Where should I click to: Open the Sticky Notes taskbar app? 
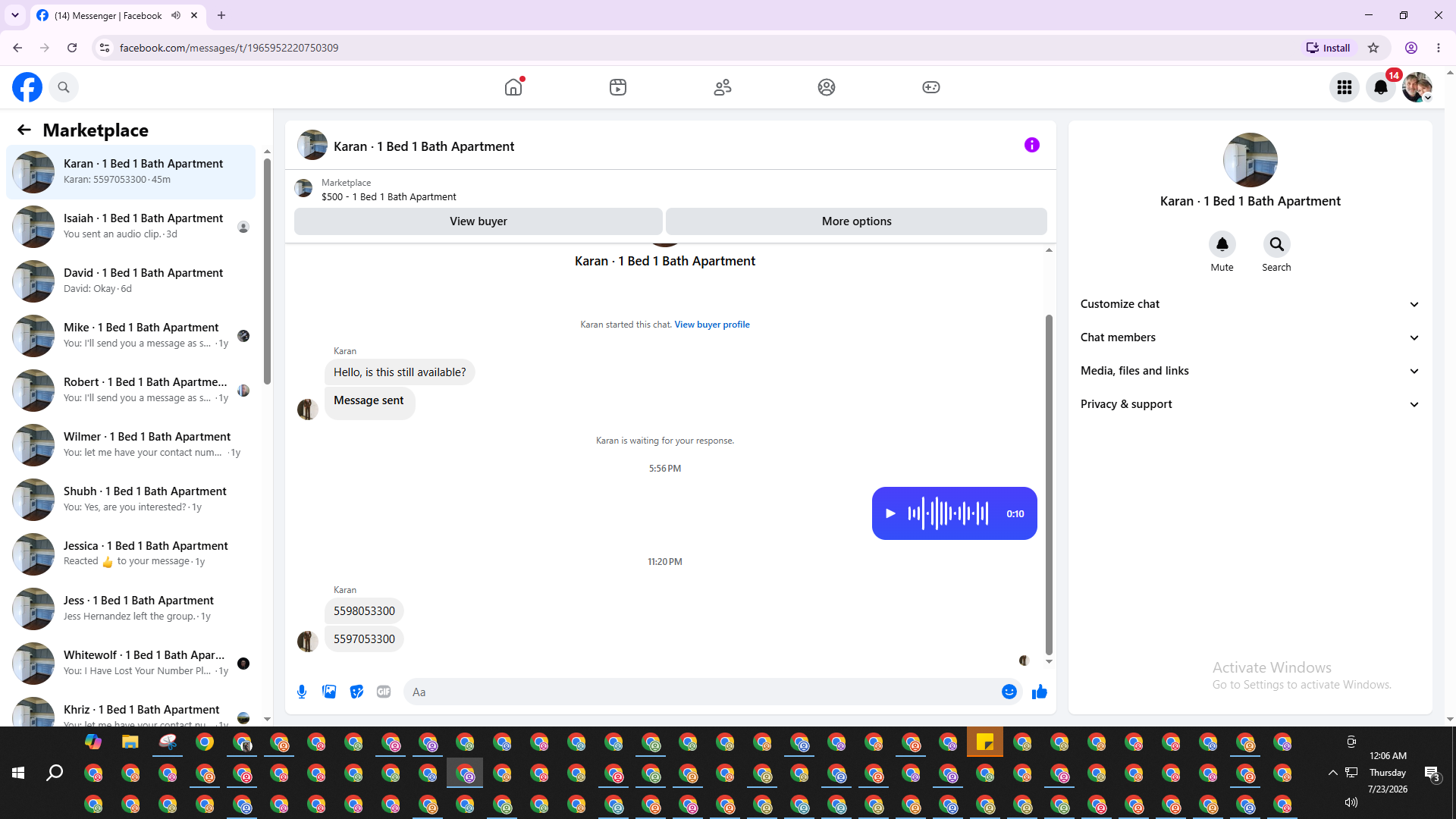tap(985, 742)
